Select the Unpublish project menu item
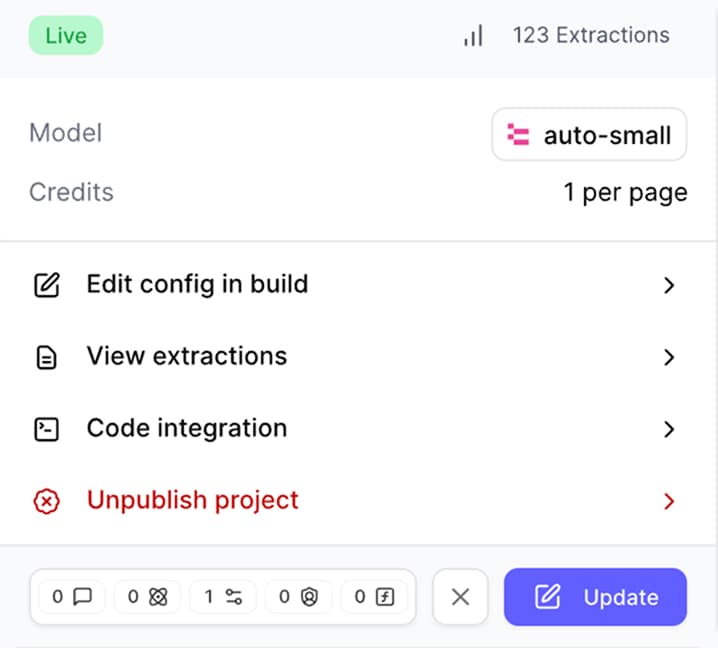Screen dimensions: 718x648 click(193, 500)
